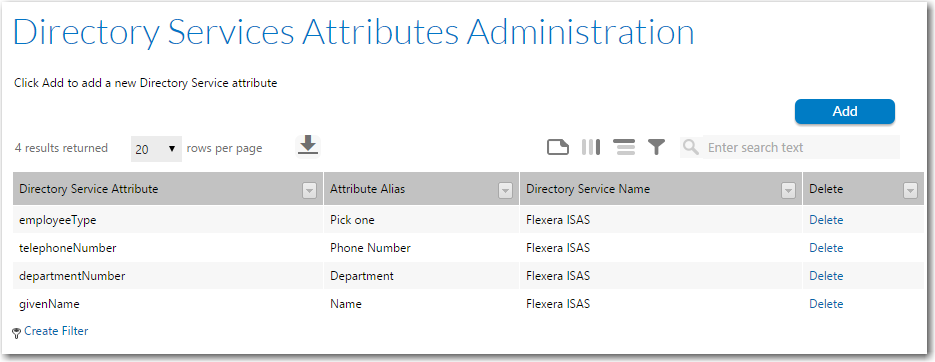Screen dimensions: 935x362
Task: Open the column chooser icon
Action: click(x=590, y=147)
